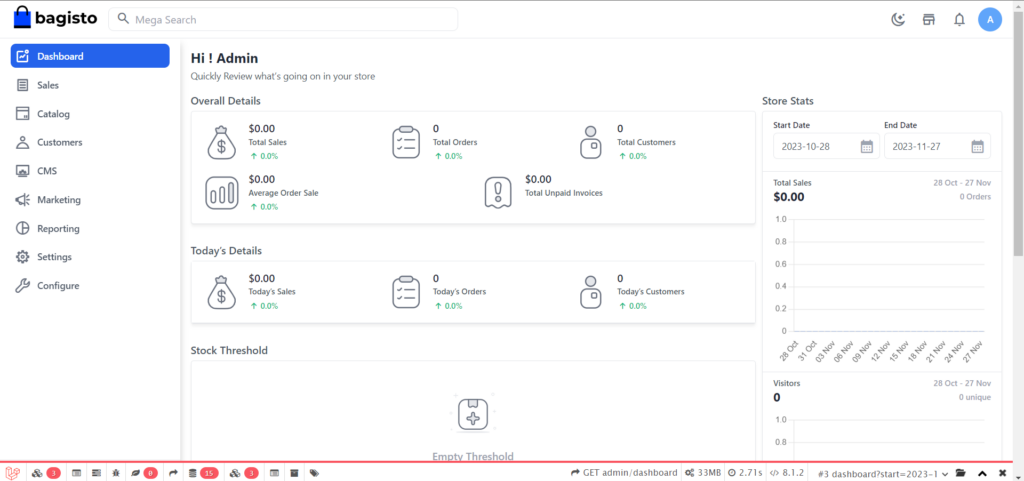Open the debugbar folder icon

[960, 472]
